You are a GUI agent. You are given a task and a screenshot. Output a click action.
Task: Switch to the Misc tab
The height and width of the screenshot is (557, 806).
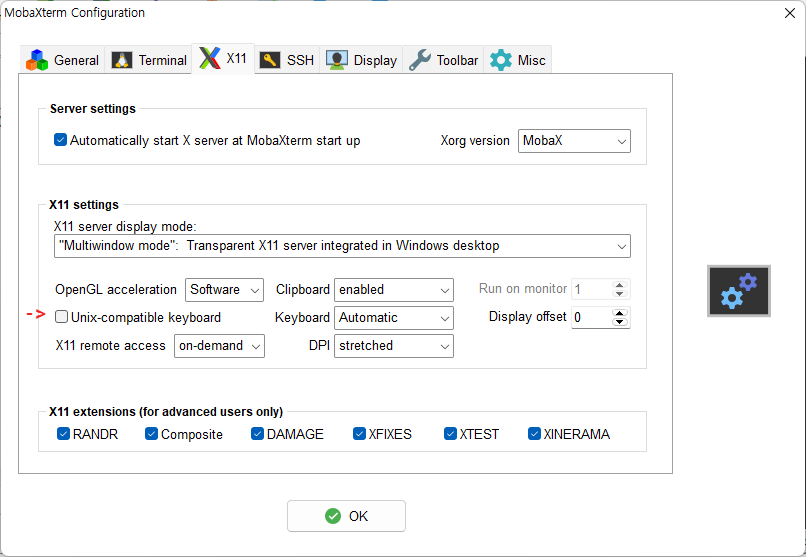(x=517, y=60)
